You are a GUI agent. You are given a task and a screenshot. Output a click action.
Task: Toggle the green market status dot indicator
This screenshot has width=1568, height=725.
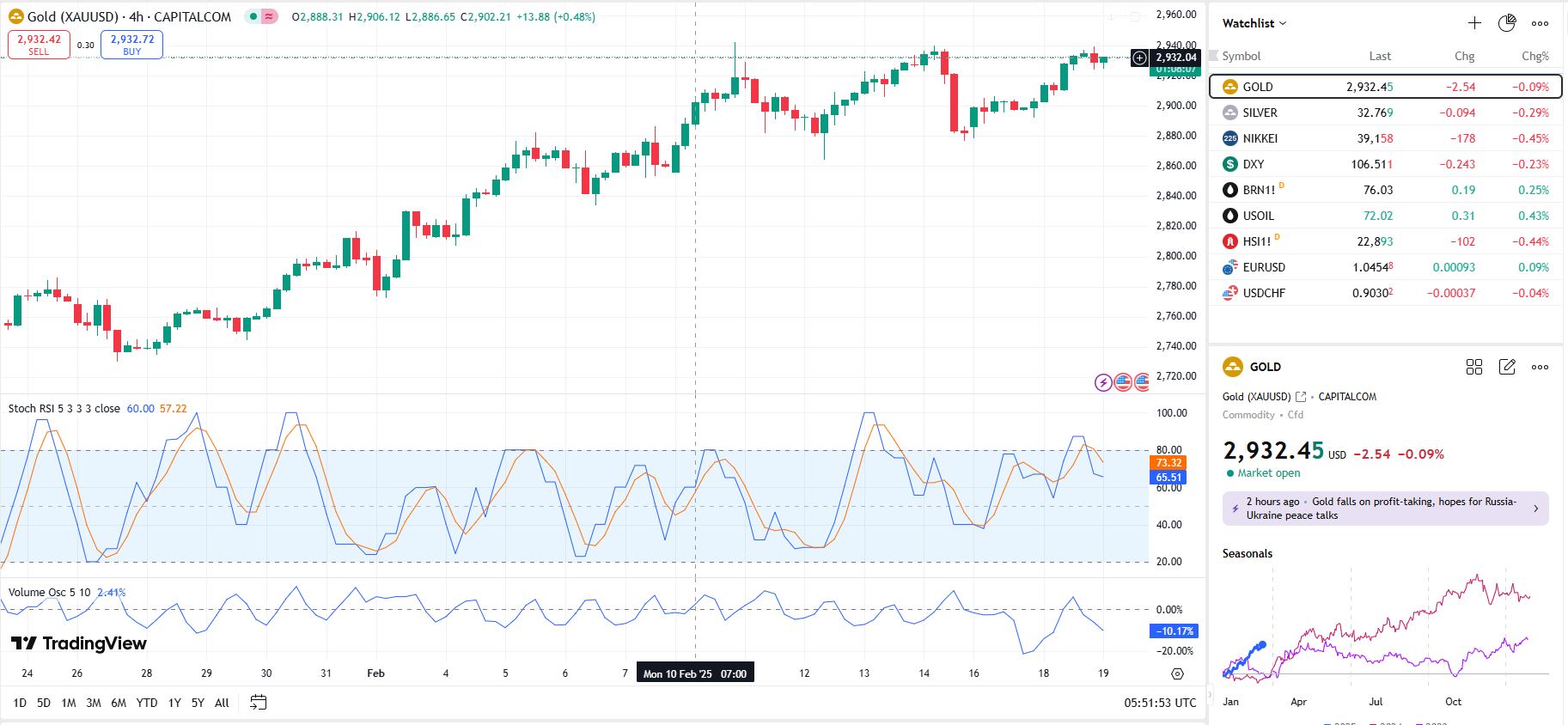(253, 16)
